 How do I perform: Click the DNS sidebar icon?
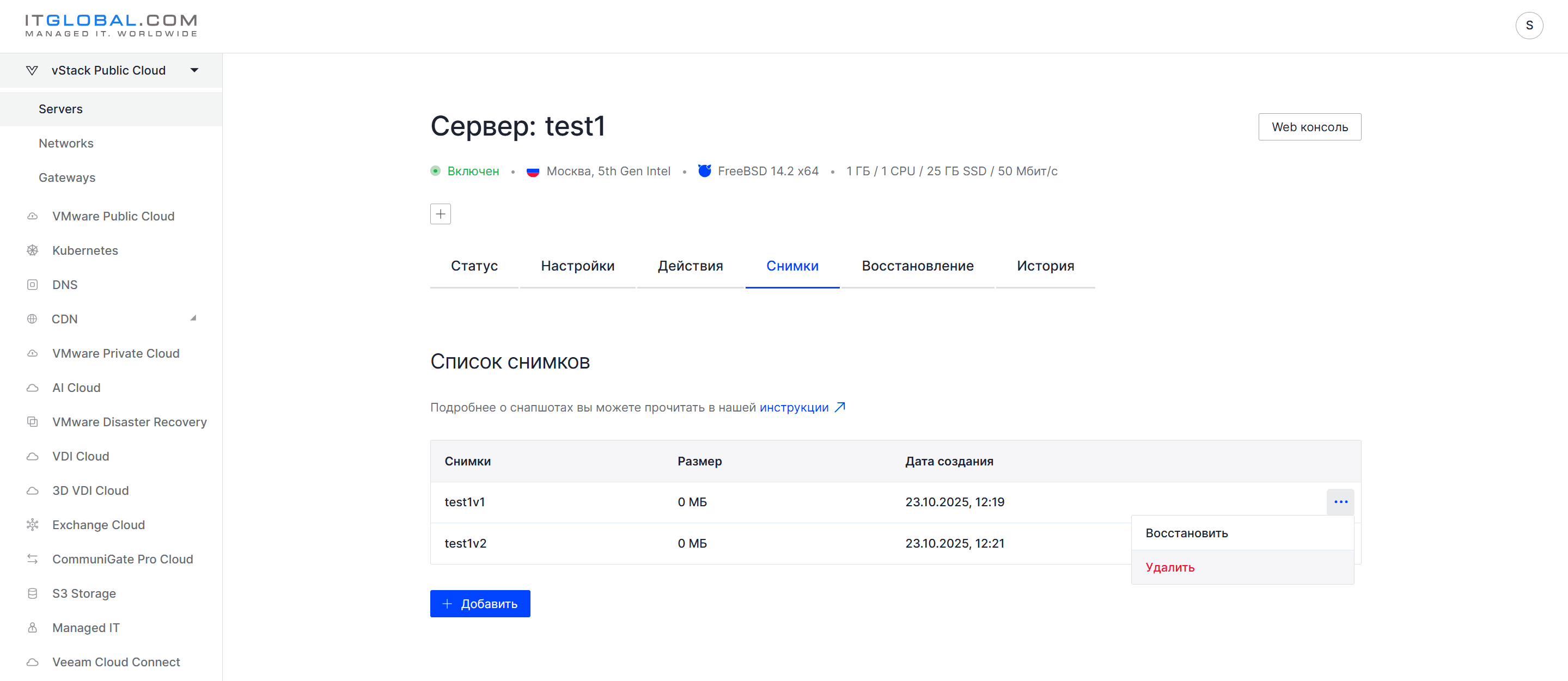point(32,284)
